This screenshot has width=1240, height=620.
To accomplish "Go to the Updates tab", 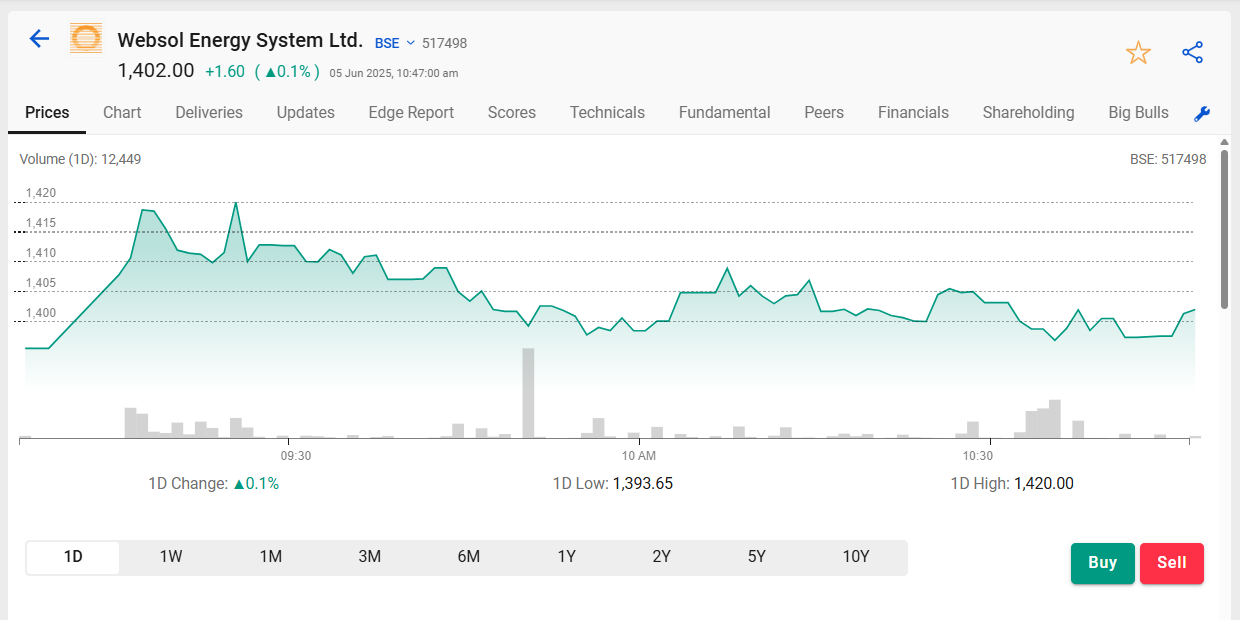I will click(x=306, y=113).
